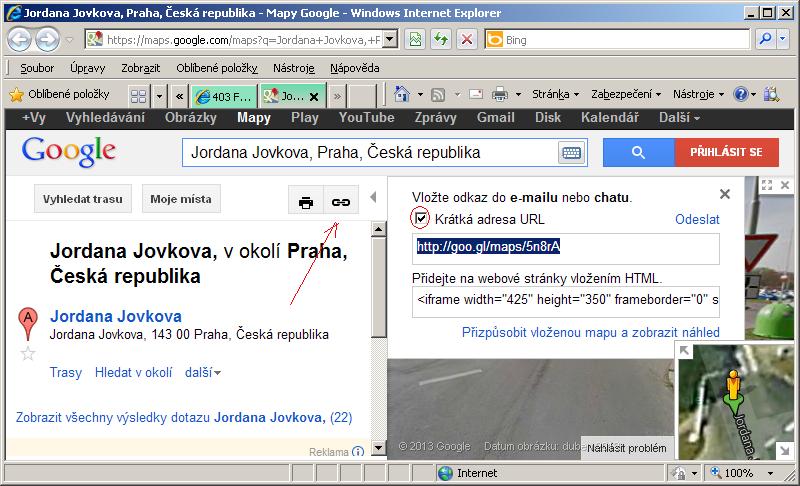The width and height of the screenshot is (800, 486).
Task: Toggle the Krátká adresa URL checkbox
Action: click(x=421, y=218)
